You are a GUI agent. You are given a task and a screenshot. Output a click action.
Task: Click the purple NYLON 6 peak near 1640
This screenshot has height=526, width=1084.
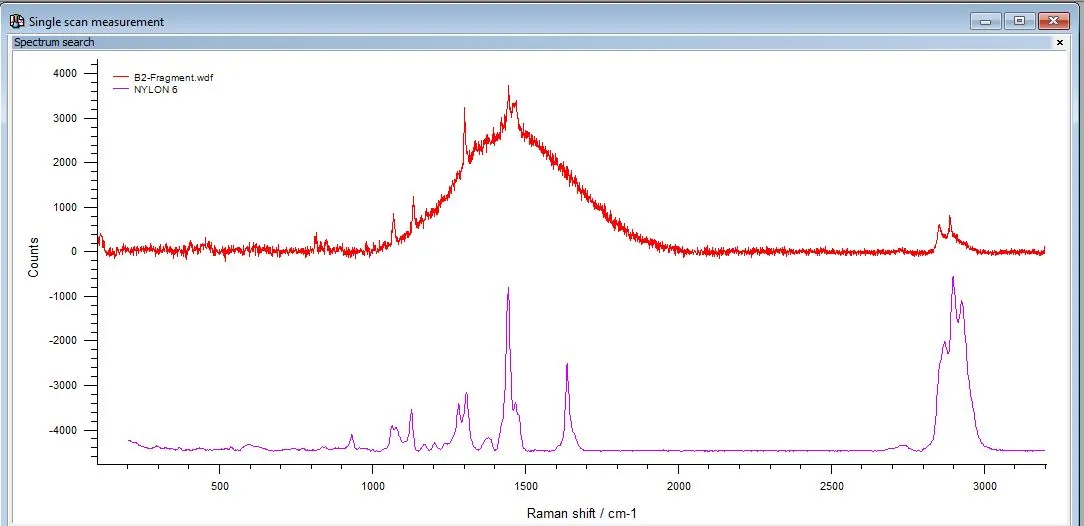(x=567, y=365)
